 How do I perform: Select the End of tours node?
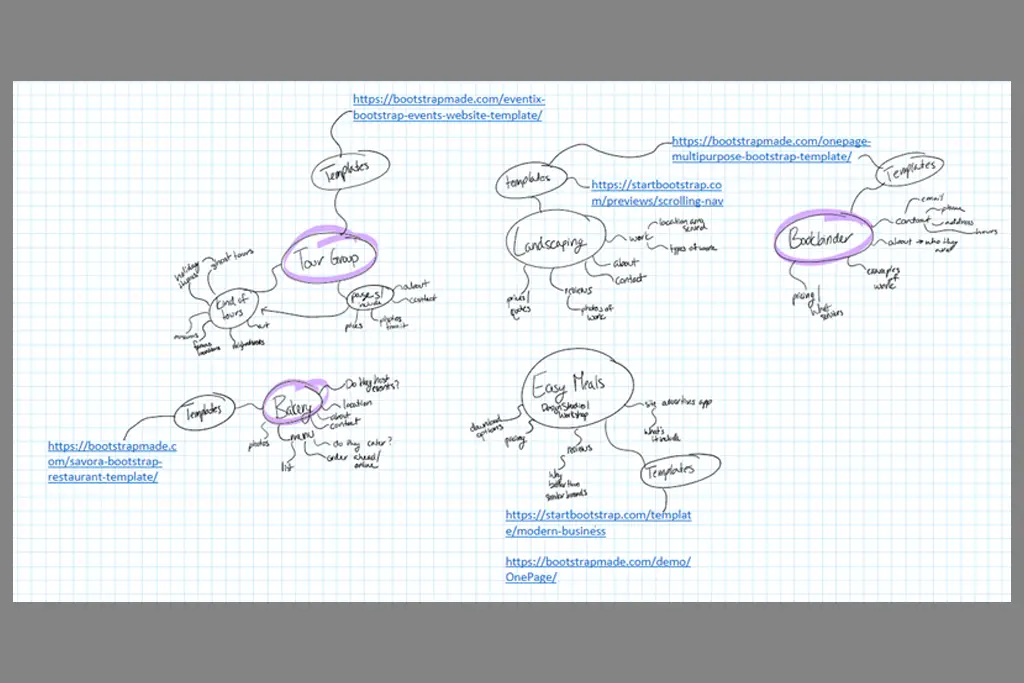point(232,306)
